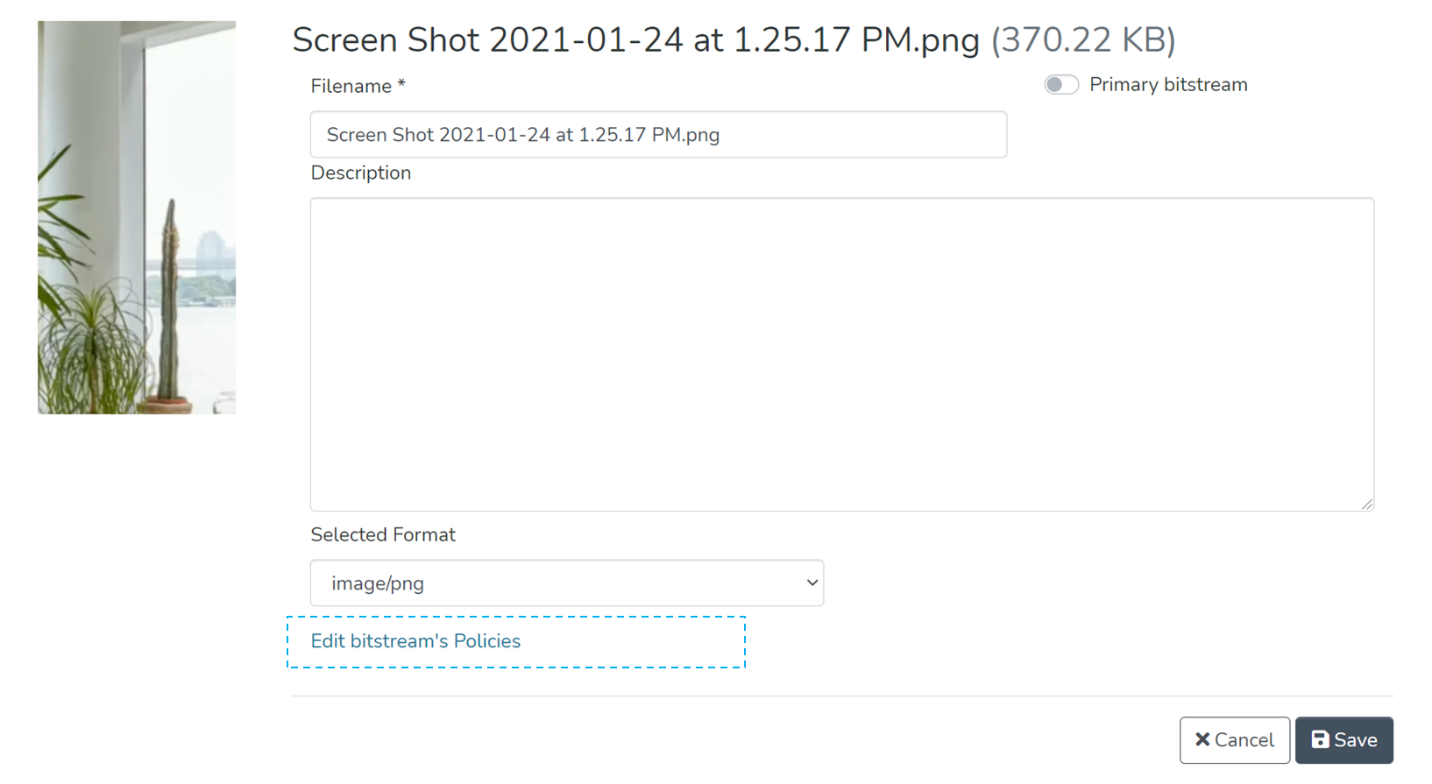Click the 370.22 KB file size text

pos(1083,41)
